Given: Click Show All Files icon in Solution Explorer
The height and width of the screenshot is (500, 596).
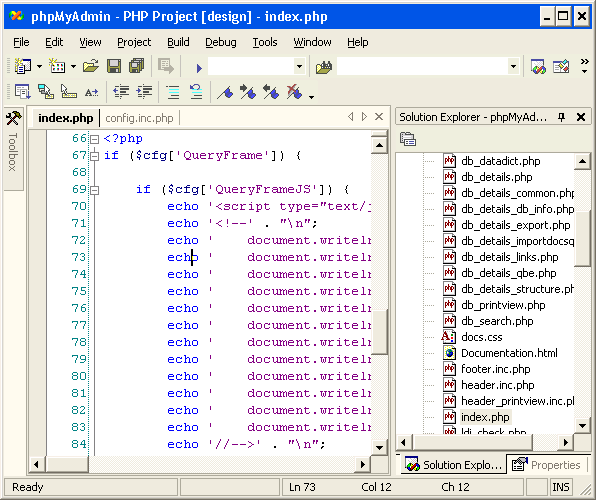Looking at the screenshot, I should (x=408, y=139).
